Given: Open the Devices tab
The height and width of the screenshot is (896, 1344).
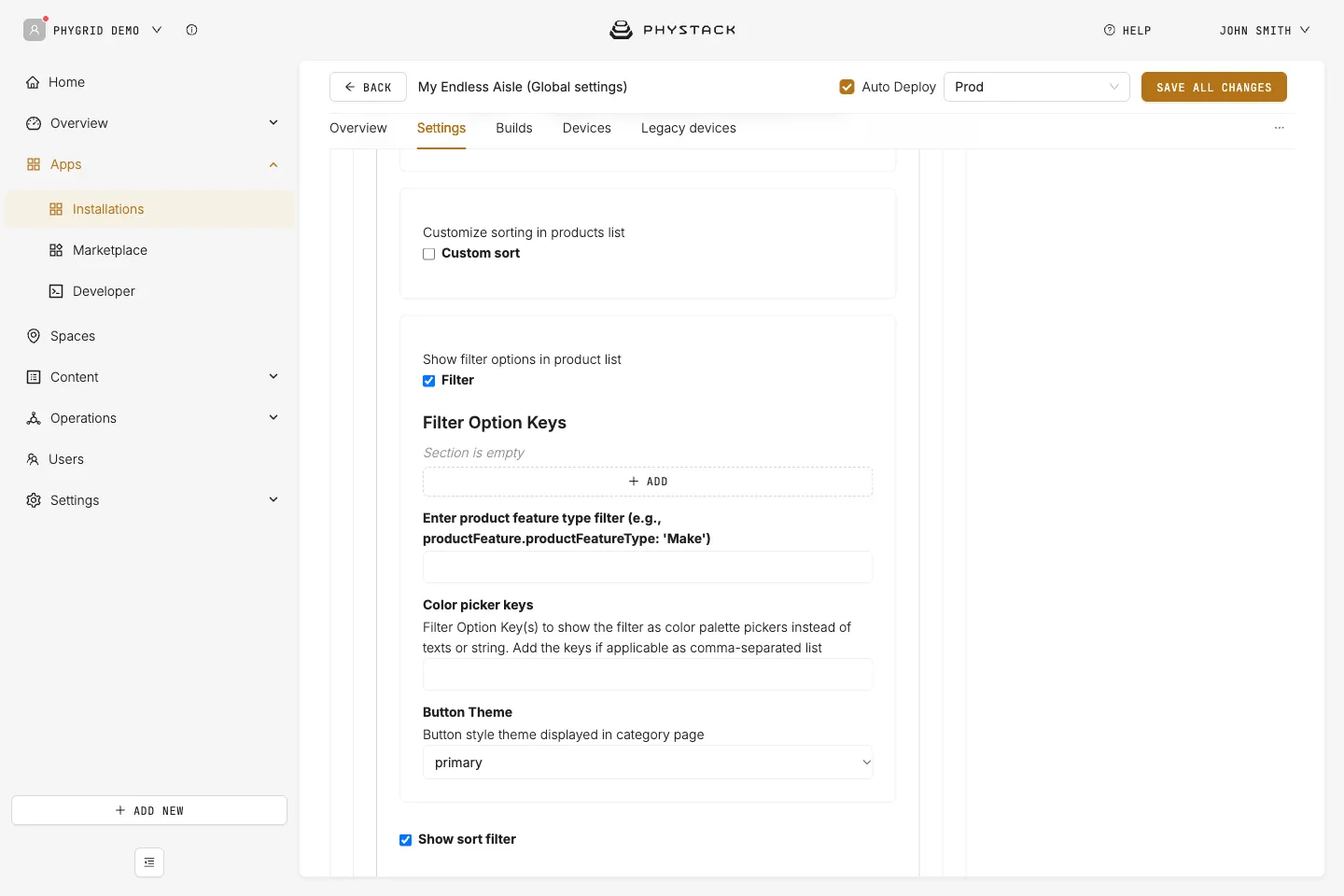Looking at the screenshot, I should click(x=587, y=128).
